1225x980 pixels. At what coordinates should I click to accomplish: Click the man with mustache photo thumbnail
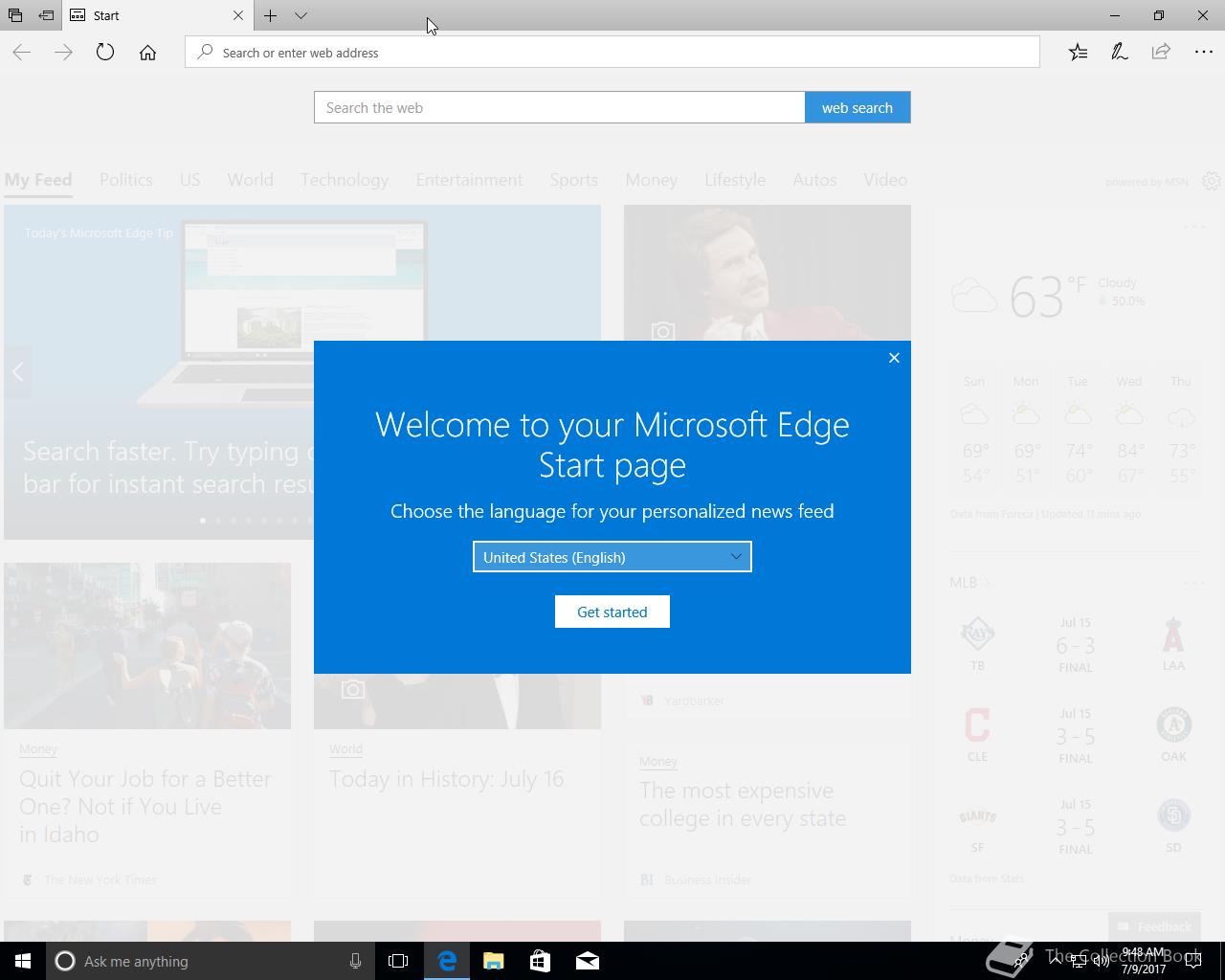tap(768, 273)
